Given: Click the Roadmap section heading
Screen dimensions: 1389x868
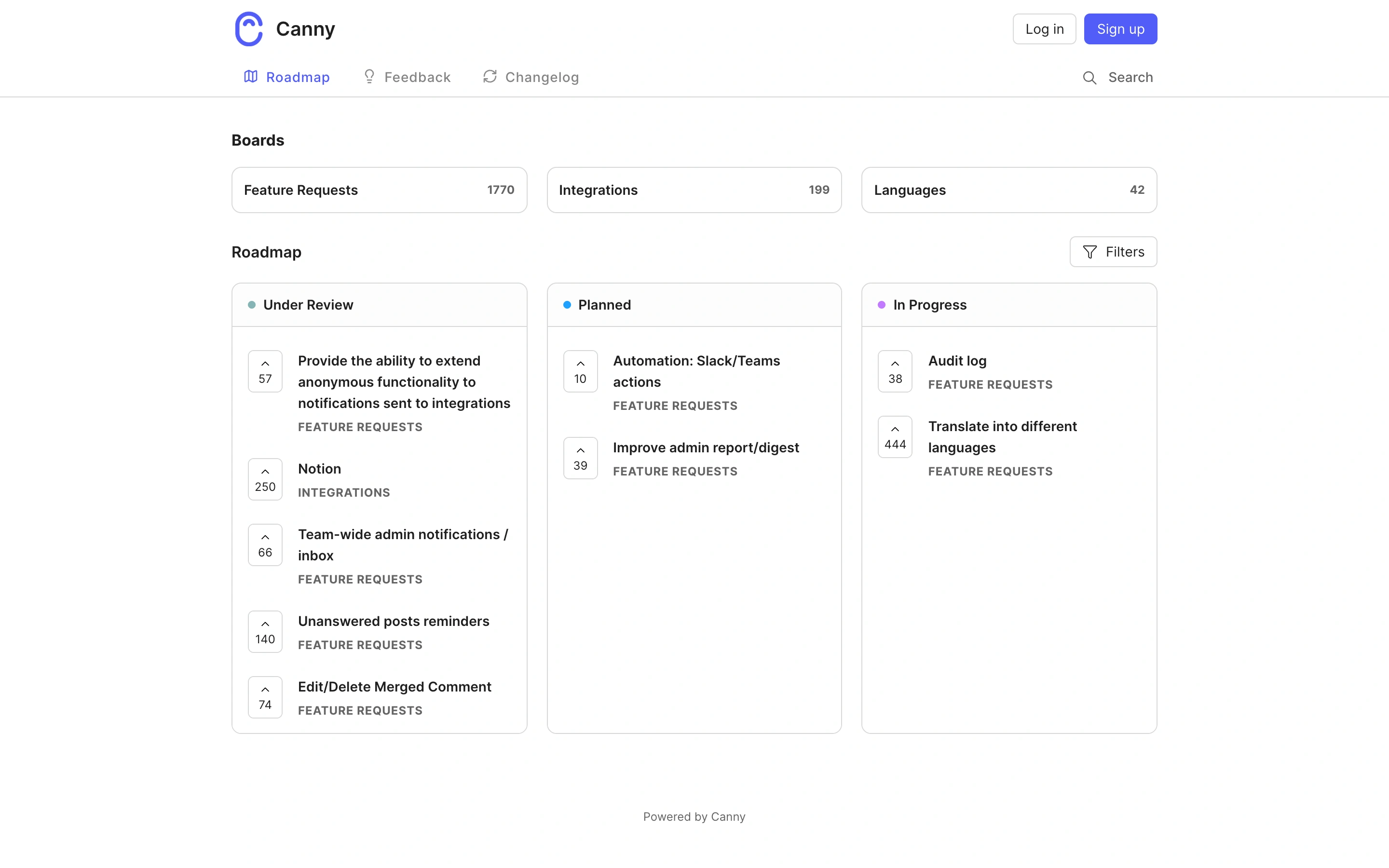Looking at the screenshot, I should click(266, 252).
